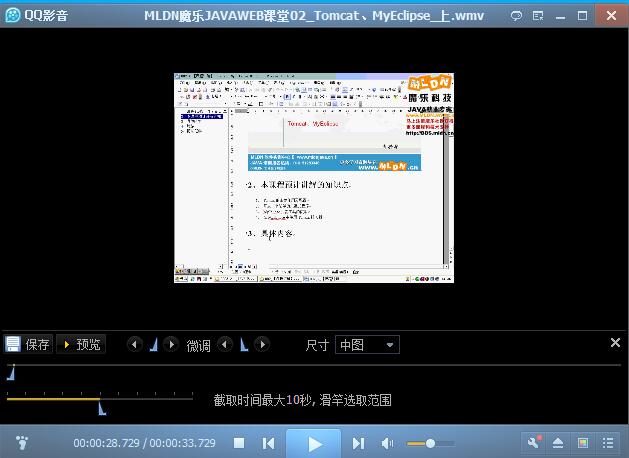629x458 pixels.
Task: Show the playlist panel
Action: [608, 443]
